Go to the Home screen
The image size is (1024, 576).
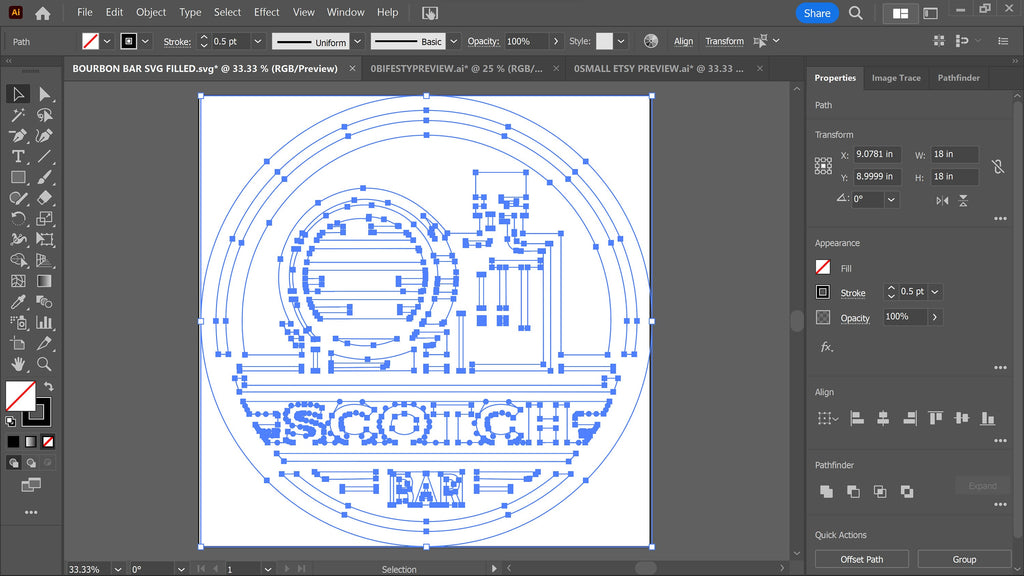pos(42,13)
